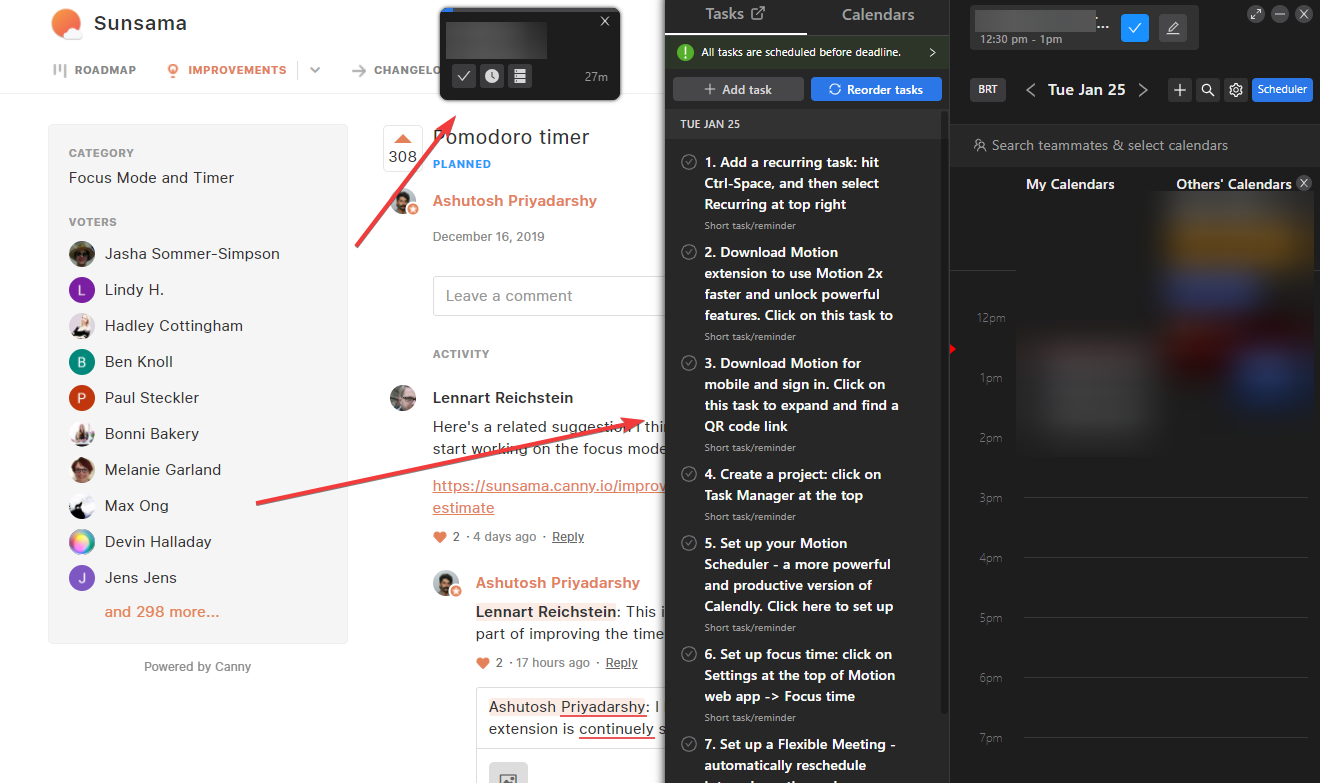The height and width of the screenshot is (783, 1320).
Task: Click the 3pm time label in calendar
Action: 991,498
